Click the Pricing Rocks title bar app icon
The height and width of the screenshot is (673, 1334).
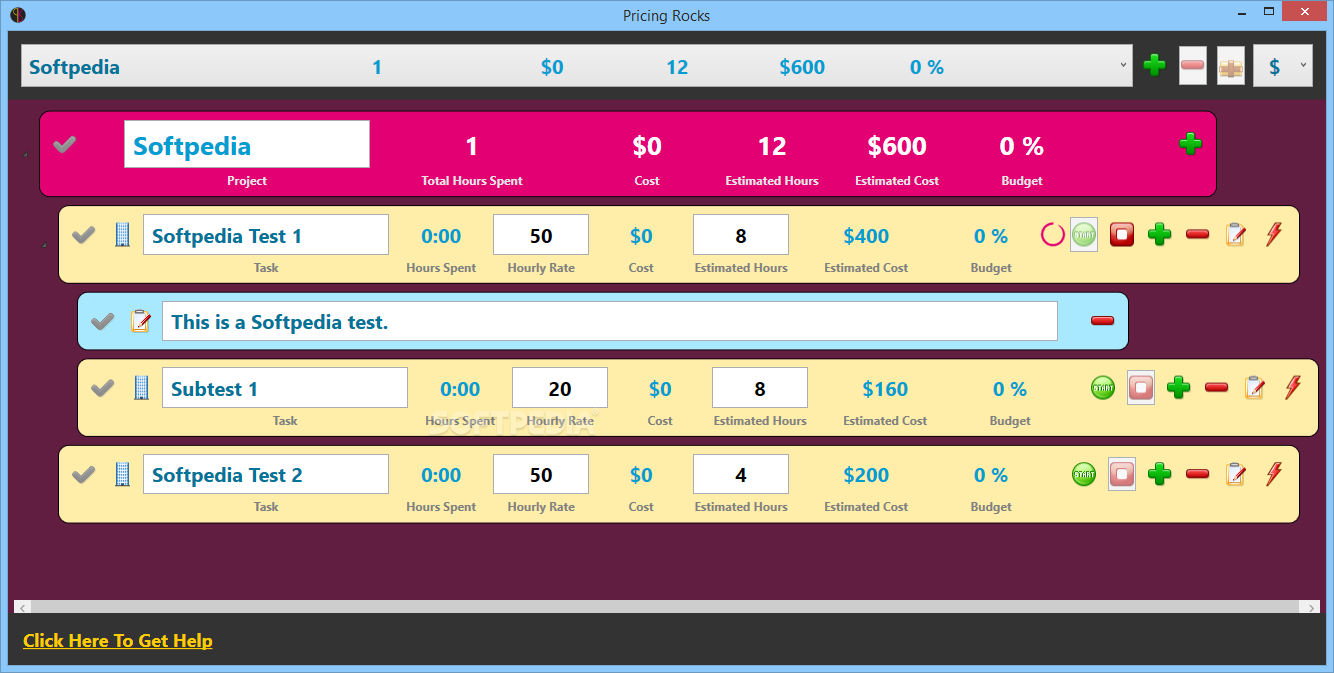pyautogui.click(x=17, y=14)
